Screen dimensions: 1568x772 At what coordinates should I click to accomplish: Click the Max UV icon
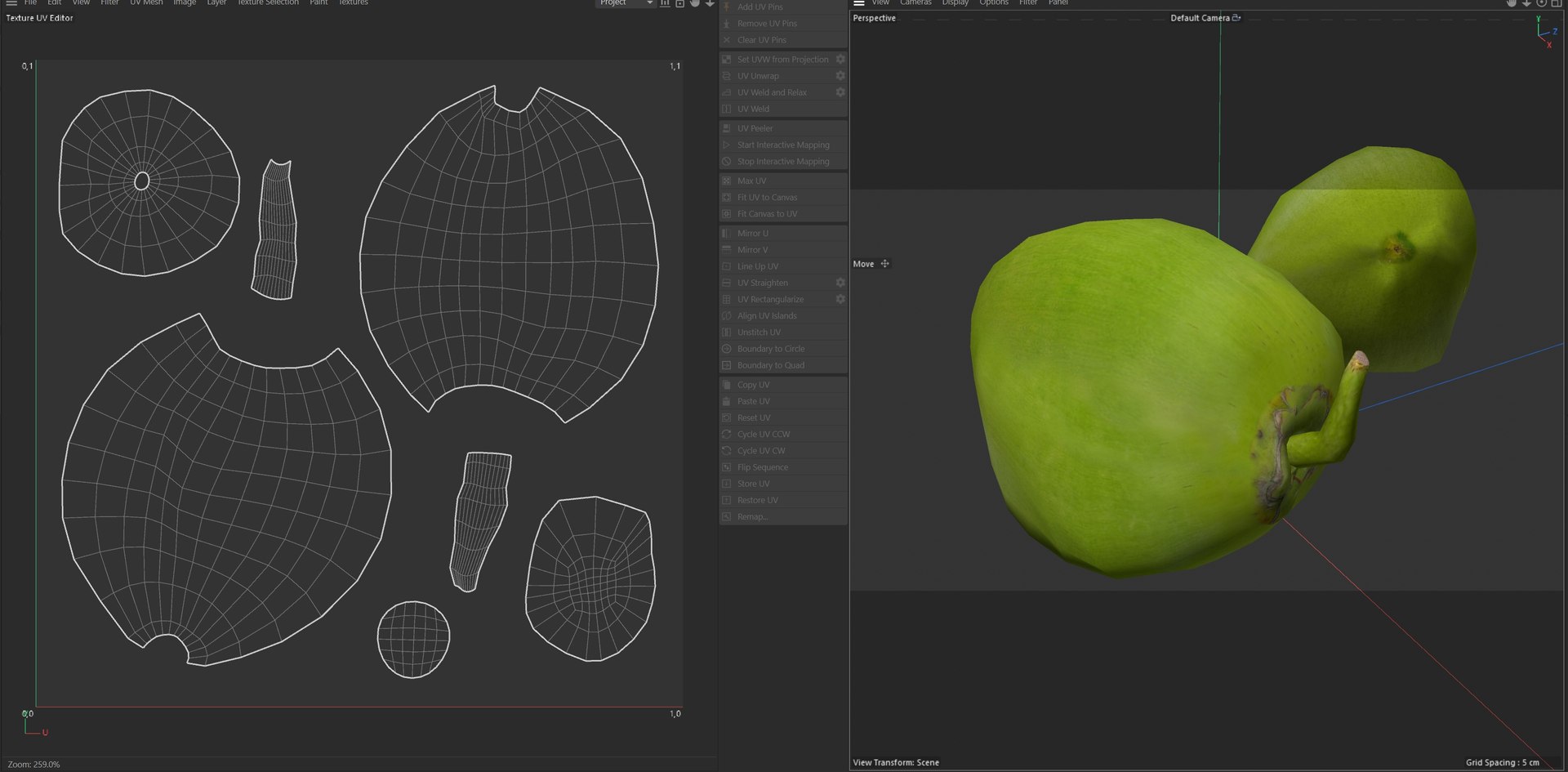coord(727,181)
